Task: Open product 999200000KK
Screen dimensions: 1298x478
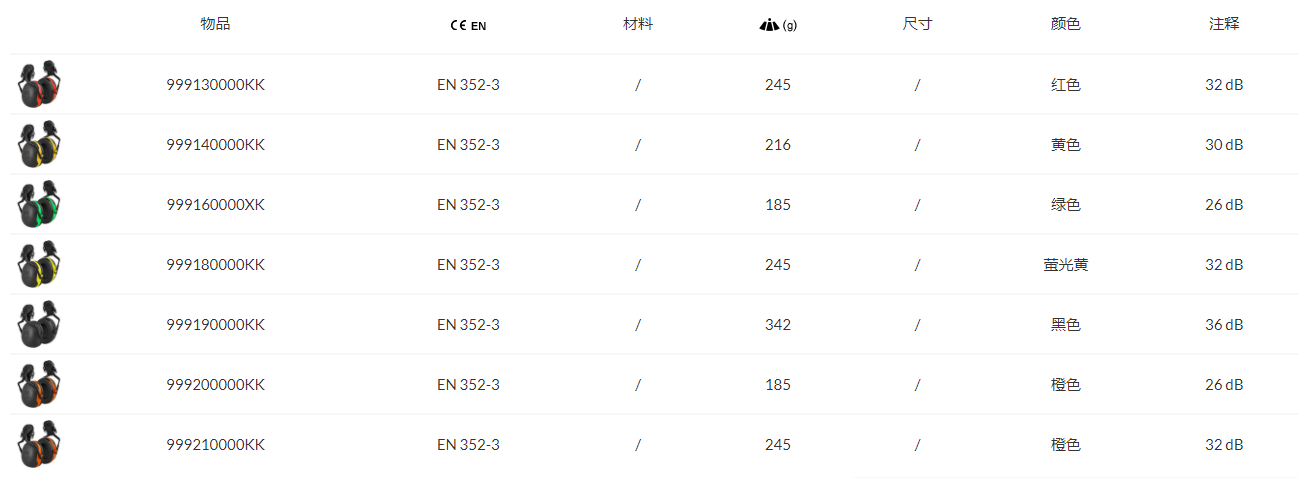Action: point(215,385)
